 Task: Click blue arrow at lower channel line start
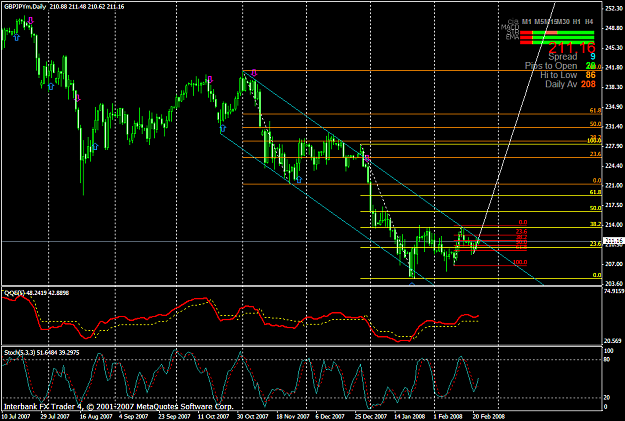click(x=223, y=128)
